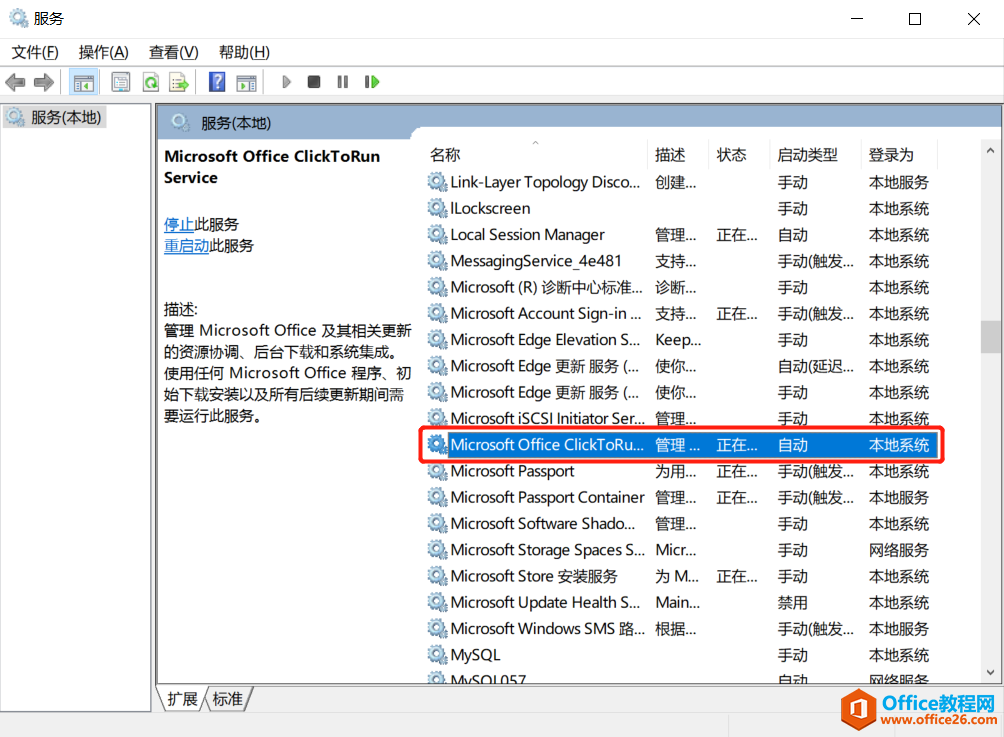Image resolution: width=1004 pixels, height=737 pixels.
Task: Select Microsoft iSCSI Initiator Service row
Action: [680, 419]
